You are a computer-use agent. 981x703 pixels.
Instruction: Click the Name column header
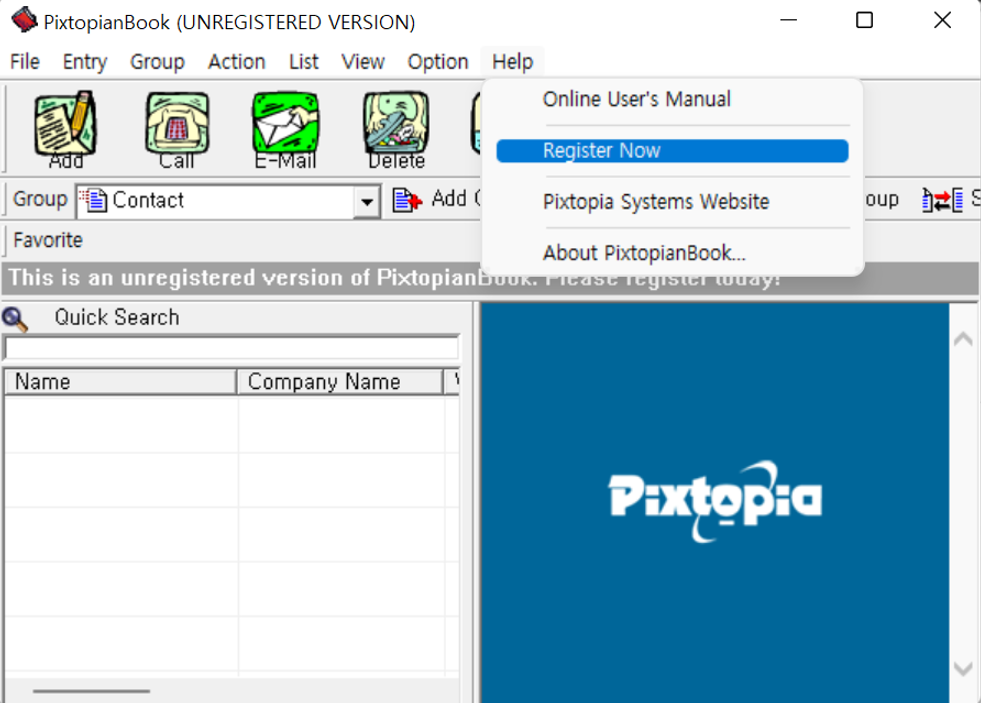[120, 382]
